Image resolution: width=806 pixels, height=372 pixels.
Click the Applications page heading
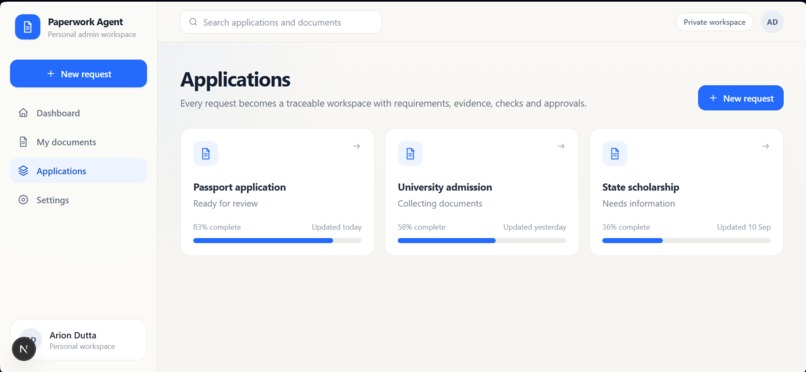click(x=235, y=80)
